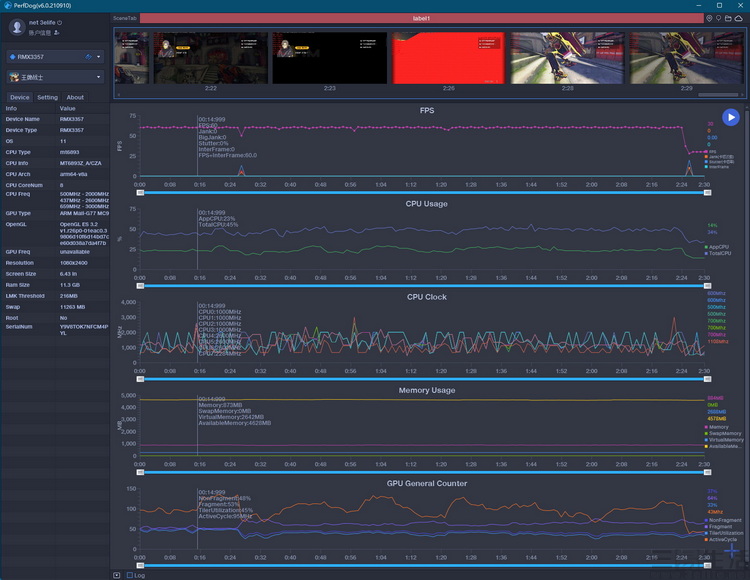Click the small panel icon next to Log

pyautogui.click(x=117, y=575)
